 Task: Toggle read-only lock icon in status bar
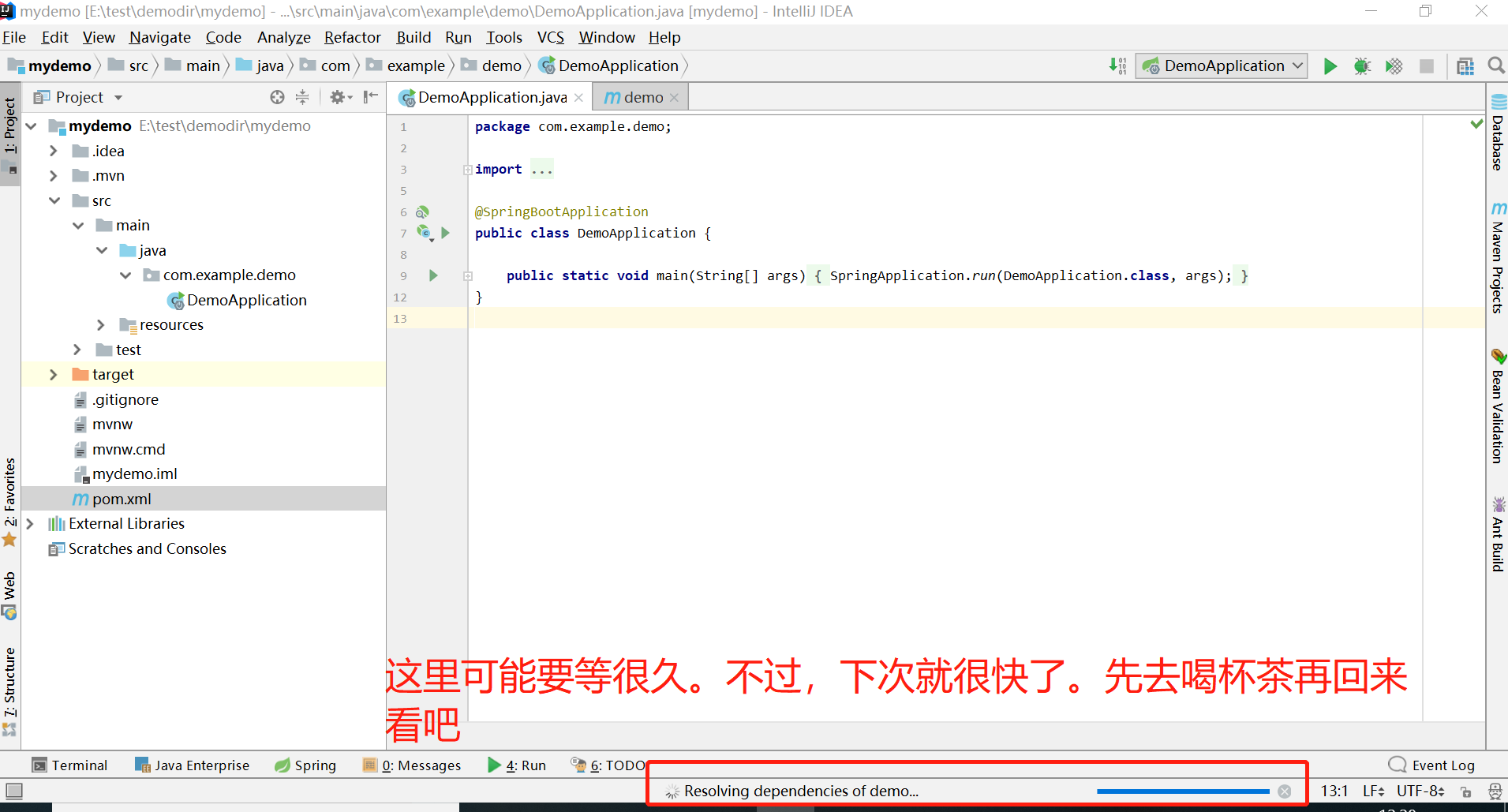point(1465,791)
